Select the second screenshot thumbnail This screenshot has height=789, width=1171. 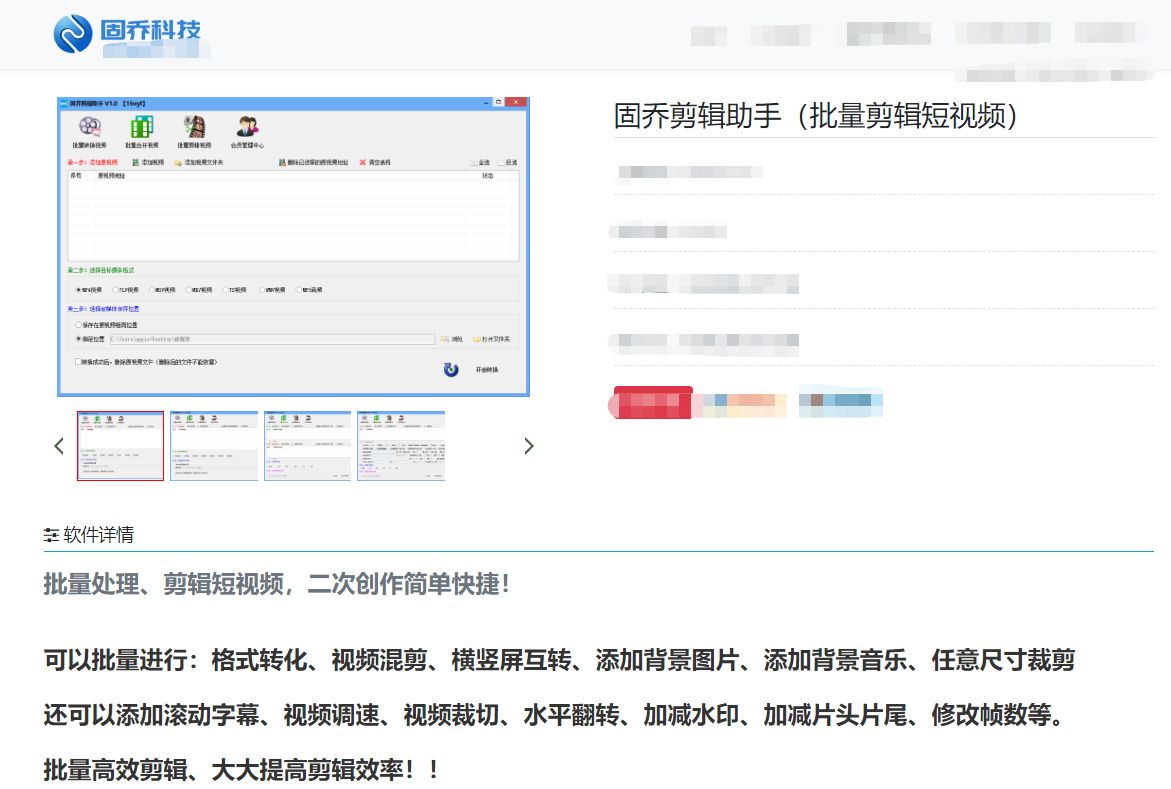pos(214,446)
